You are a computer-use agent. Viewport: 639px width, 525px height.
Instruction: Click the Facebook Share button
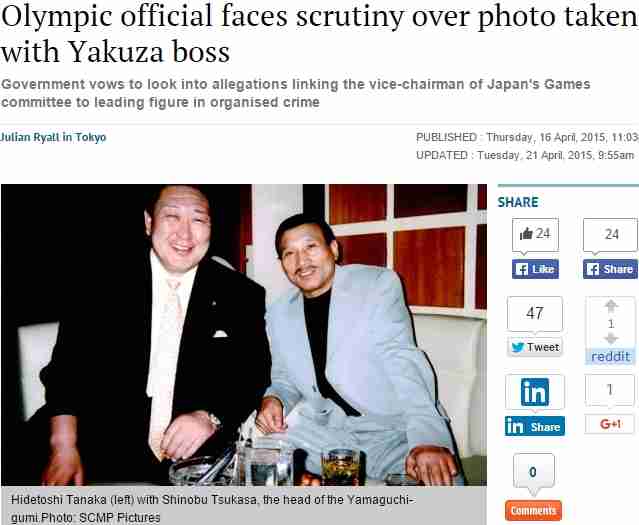[x=610, y=269]
